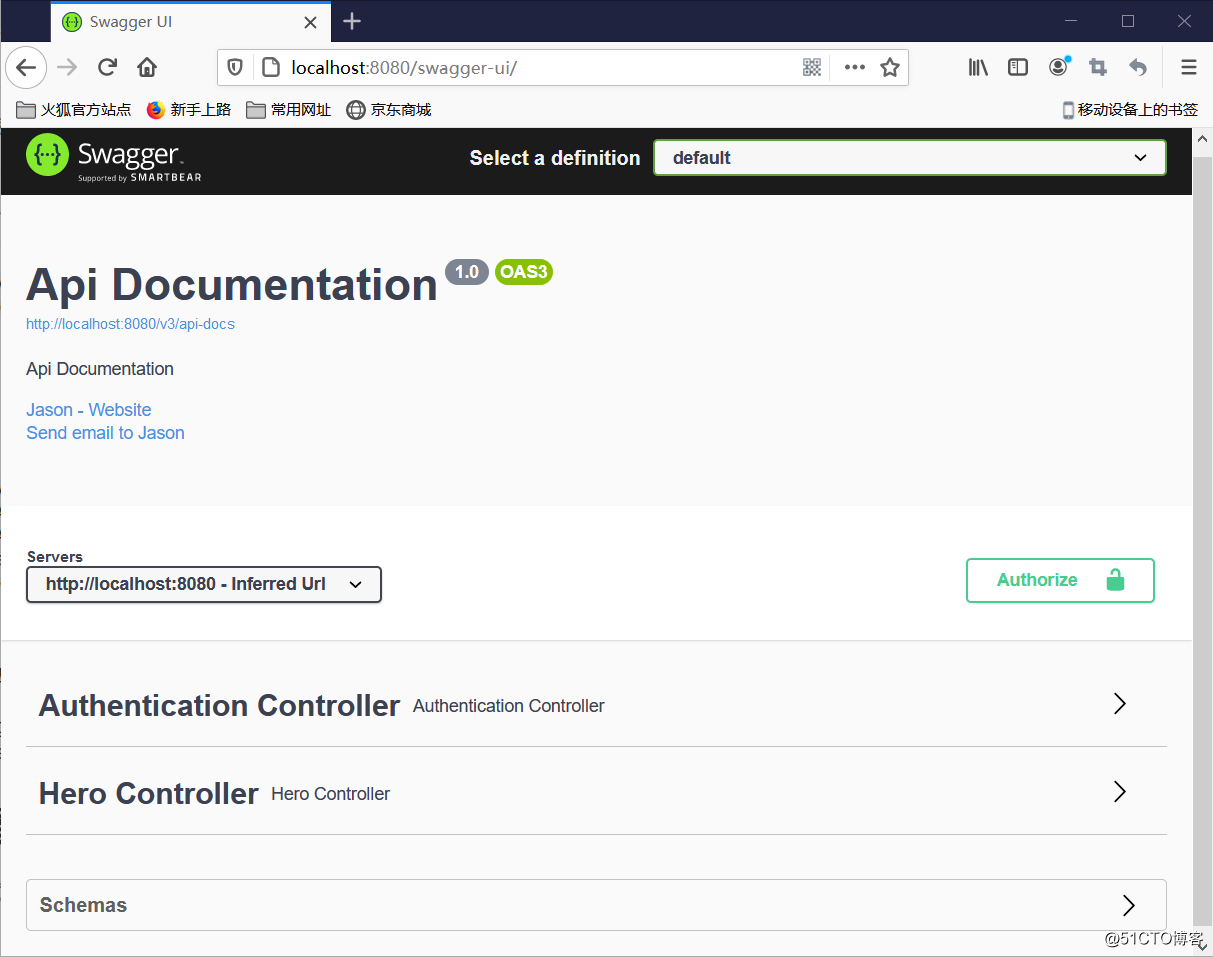Click the OAS3 badge
The height and width of the screenshot is (957, 1213).
tap(524, 272)
